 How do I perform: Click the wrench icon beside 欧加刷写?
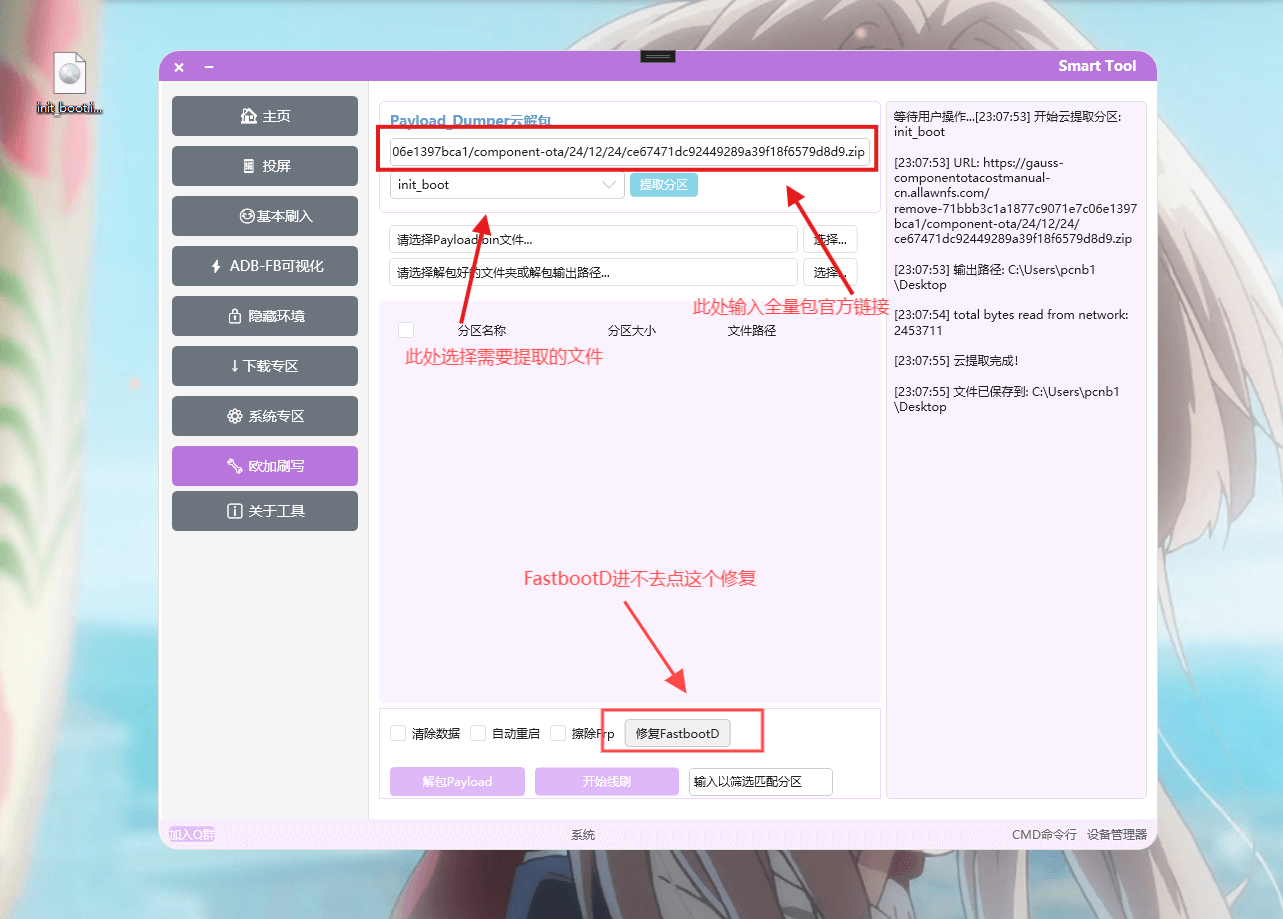tap(234, 466)
